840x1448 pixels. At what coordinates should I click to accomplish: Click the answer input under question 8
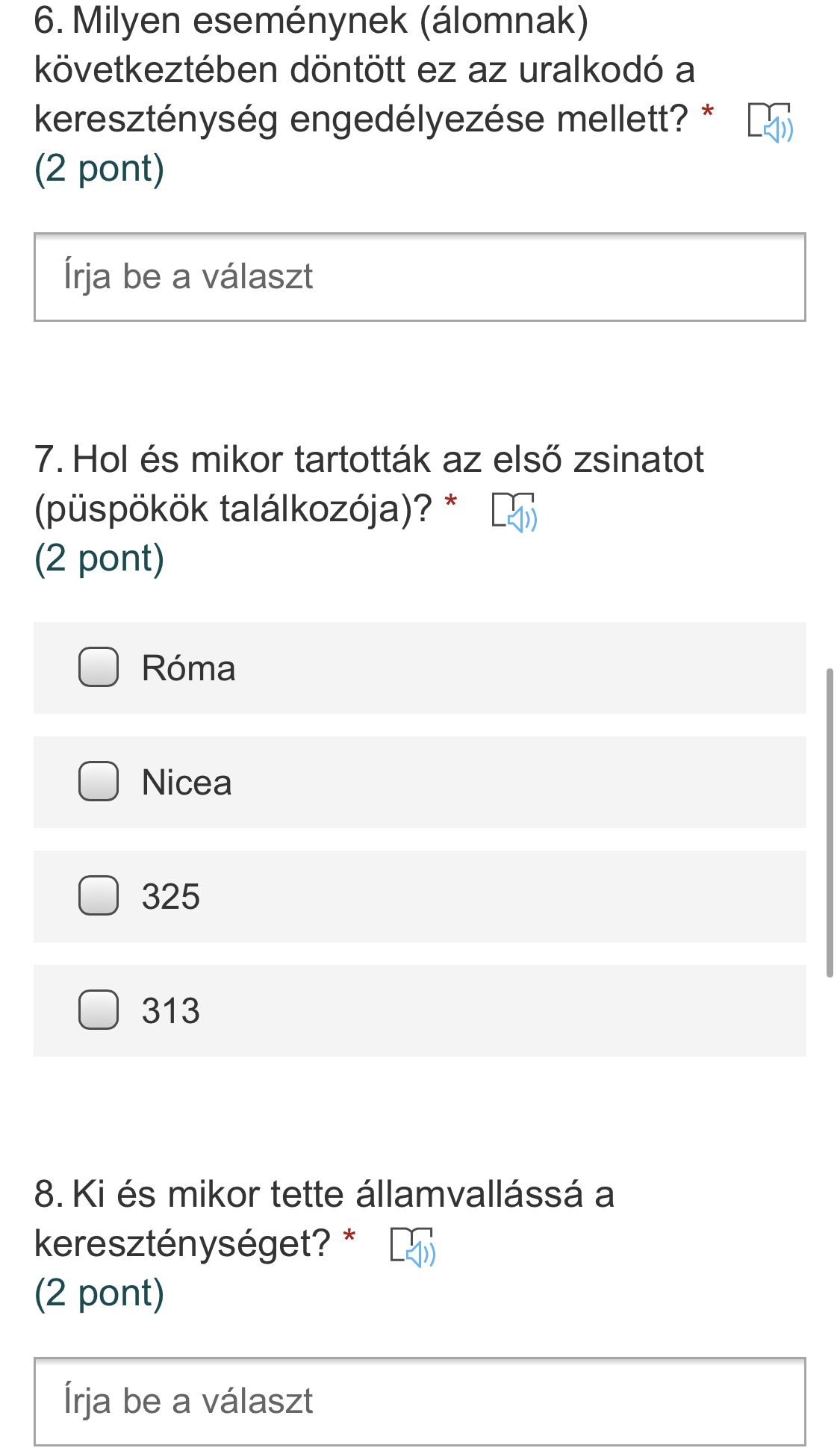[420, 1401]
